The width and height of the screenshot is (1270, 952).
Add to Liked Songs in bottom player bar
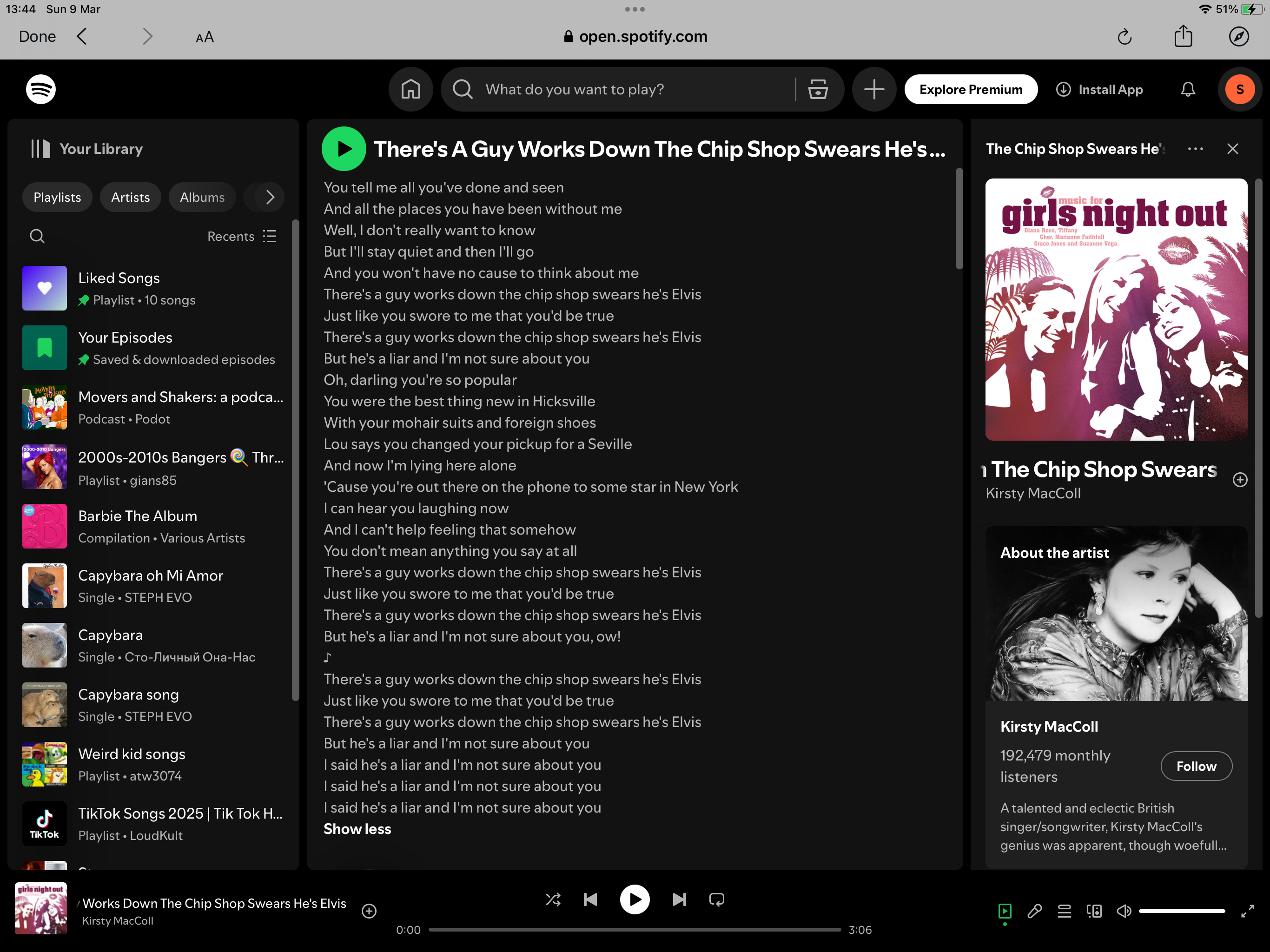[x=369, y=911]
